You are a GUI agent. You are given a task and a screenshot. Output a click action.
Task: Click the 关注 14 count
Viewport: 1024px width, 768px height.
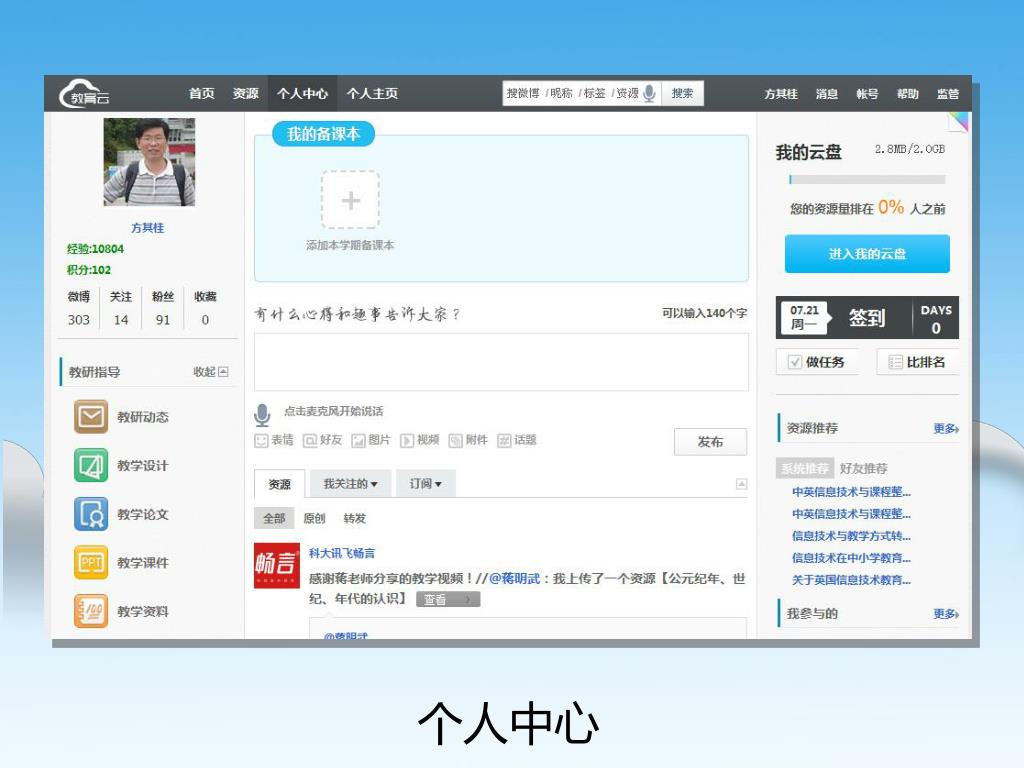121,308
